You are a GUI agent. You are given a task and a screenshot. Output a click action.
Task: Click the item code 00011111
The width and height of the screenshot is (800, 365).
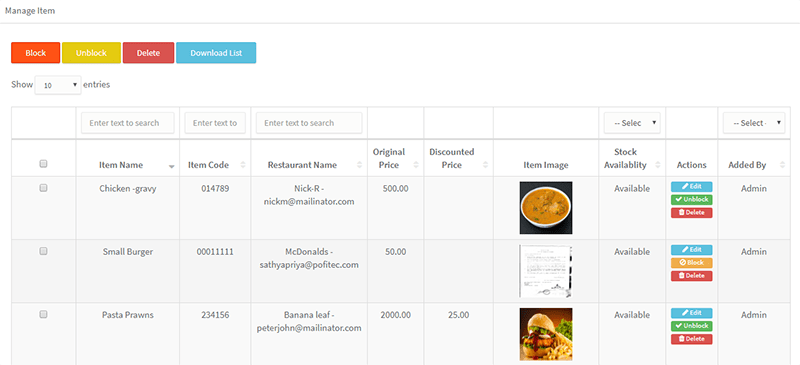pyautogui.click(x=215, y=252)
